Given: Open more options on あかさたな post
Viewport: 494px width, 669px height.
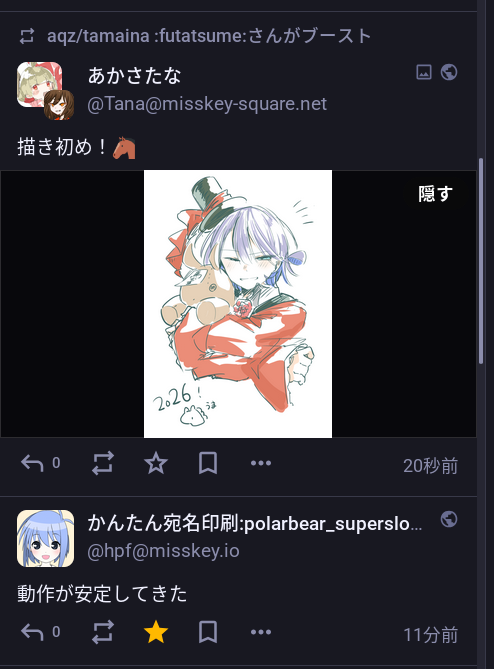Looking at the screenshot, I should (261, 463).
